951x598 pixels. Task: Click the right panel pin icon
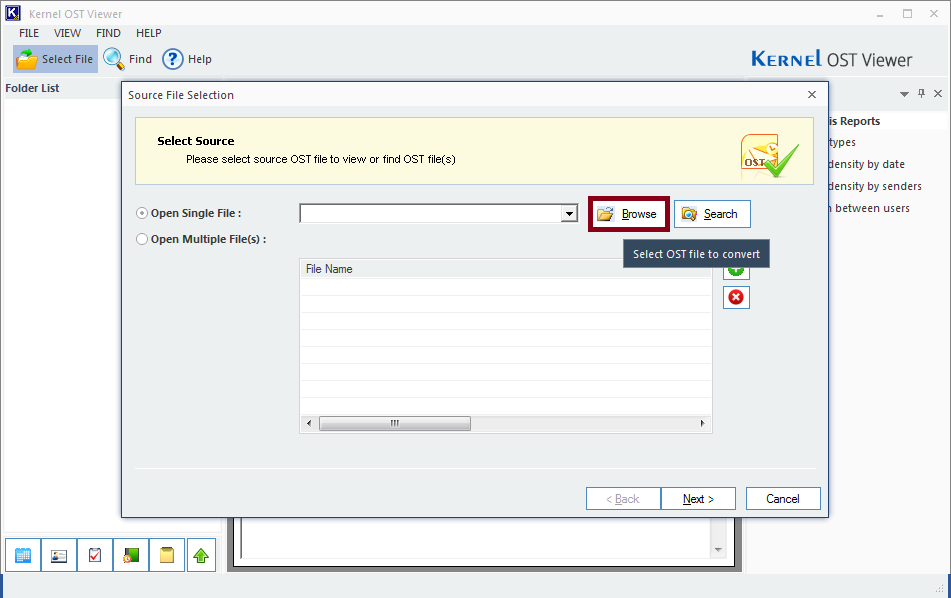(x=921, y=93)
